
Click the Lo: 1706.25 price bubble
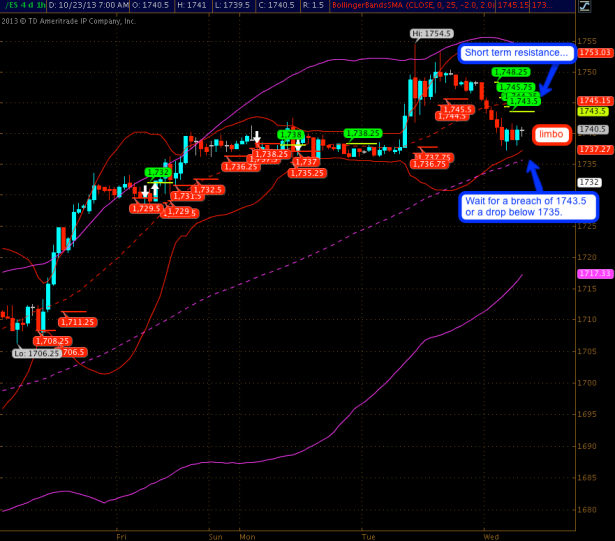[35, 353]
